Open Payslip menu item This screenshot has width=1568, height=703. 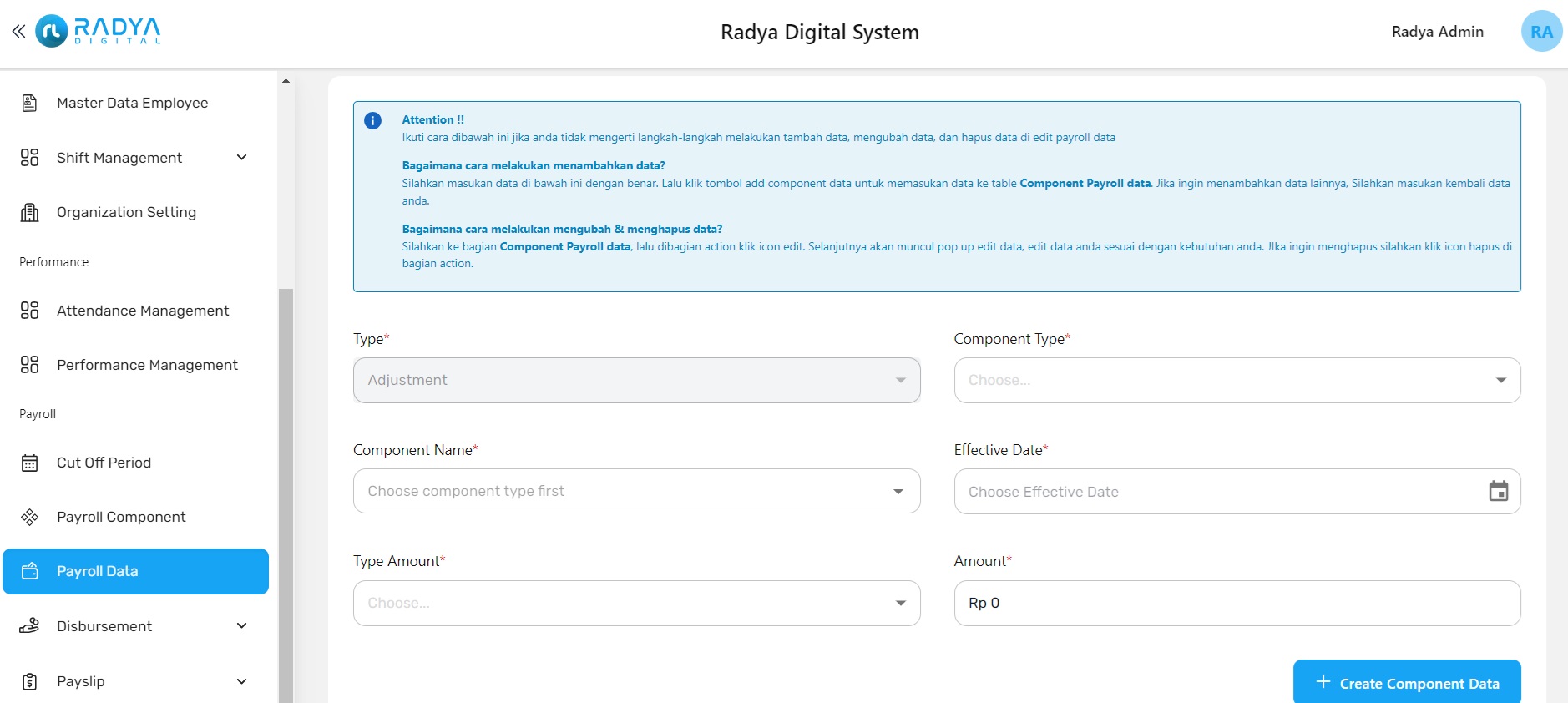coord(135,681)
